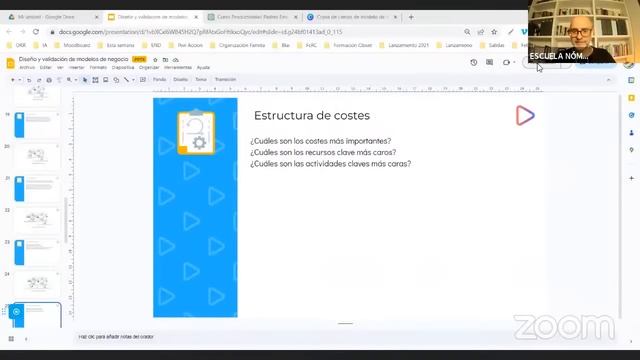640x360 pixels.
Task: Collapse the toolbar with the chevron arrow
Action: click(609, 80)
